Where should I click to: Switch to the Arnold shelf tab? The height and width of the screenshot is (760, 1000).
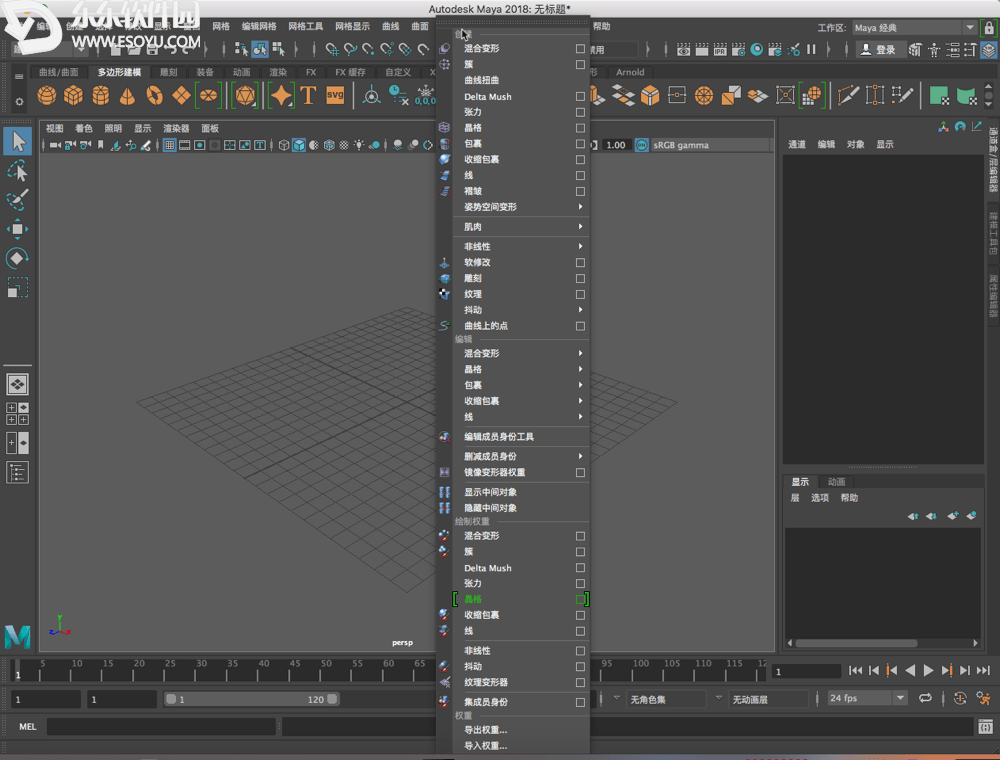630,72
